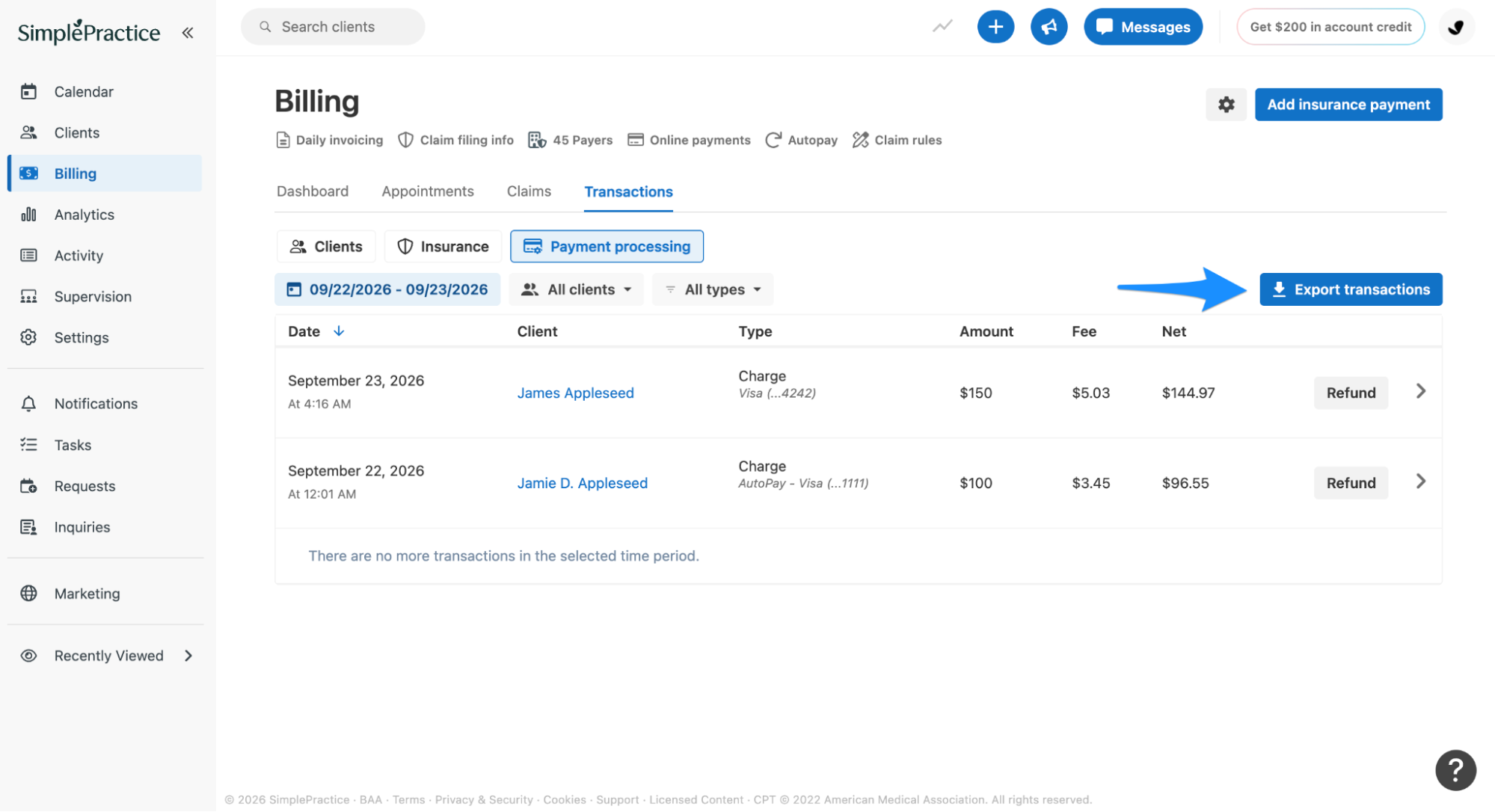Image resolution: width=1495 pixels, height=812 pixels.
Task: Click the trend line graph icon
Action: coord(942,27)
